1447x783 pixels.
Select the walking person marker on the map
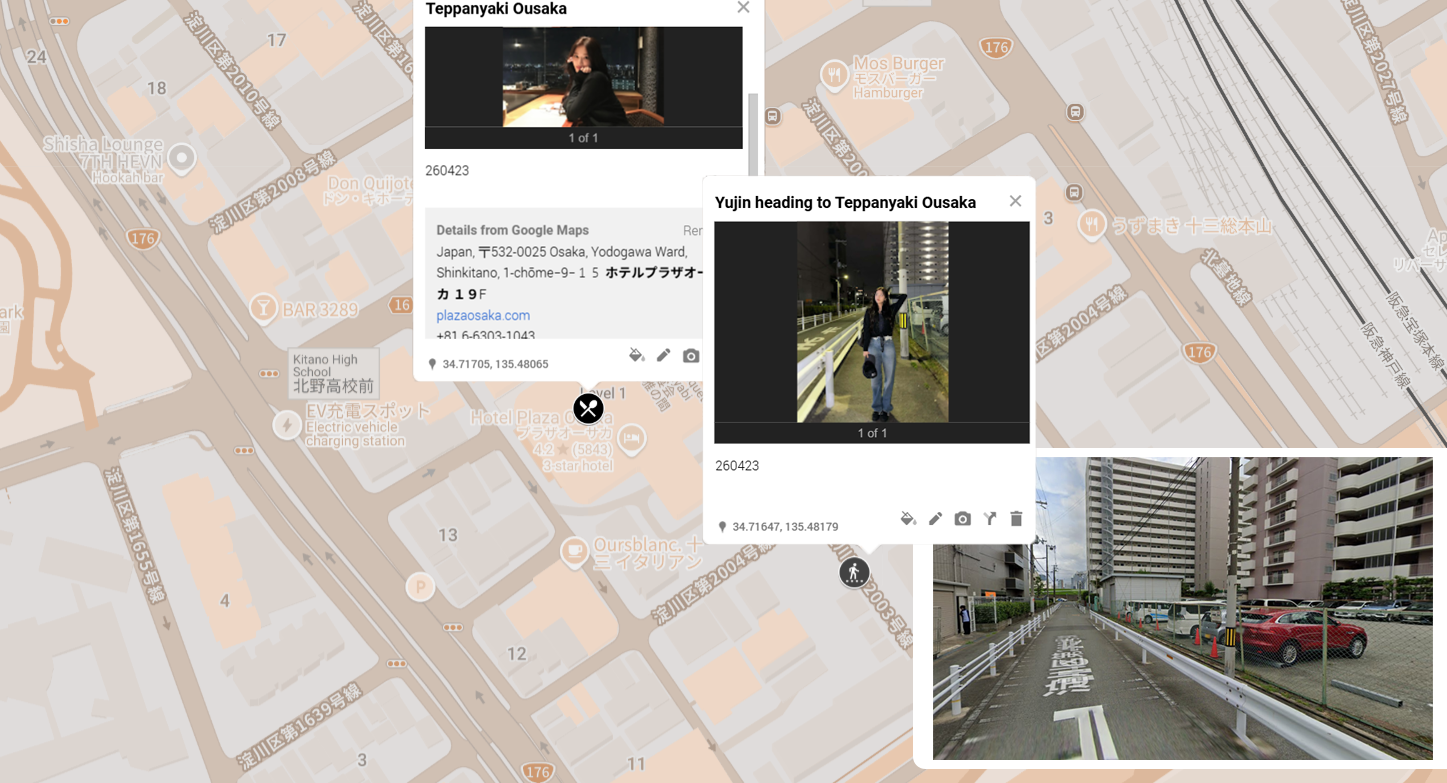tap(854, 572)
